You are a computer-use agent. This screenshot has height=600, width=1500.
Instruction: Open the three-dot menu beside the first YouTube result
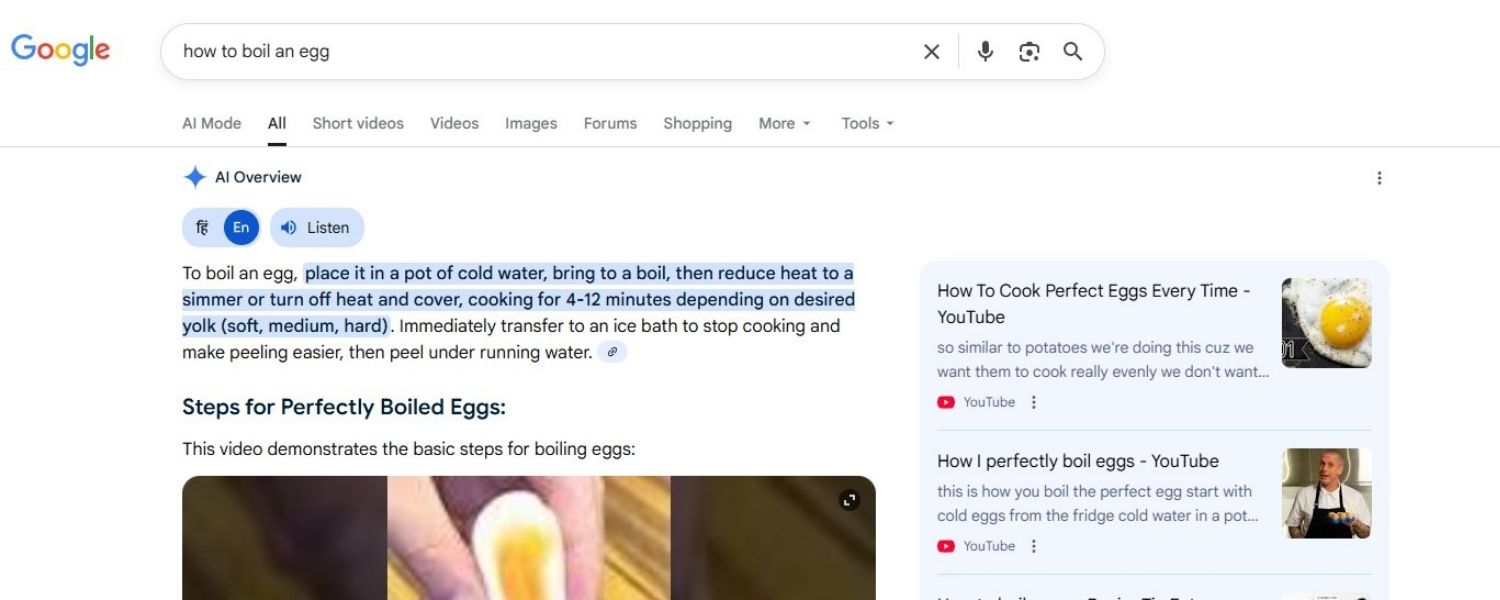tap(1034, 402)
